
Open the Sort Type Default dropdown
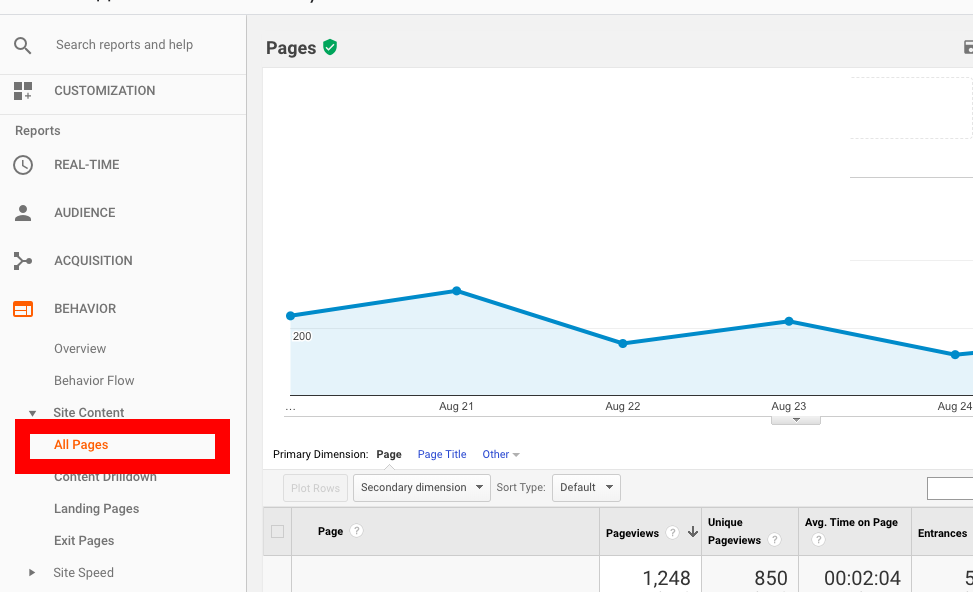point(586,488)
